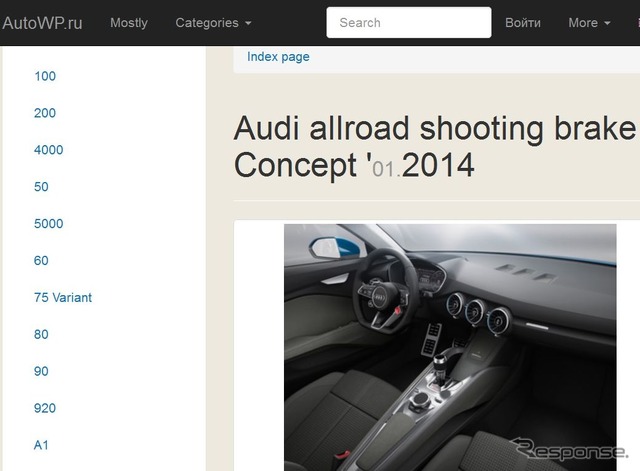Select model 100 in sidebar
640x471 pixels.
click(45, 76)
